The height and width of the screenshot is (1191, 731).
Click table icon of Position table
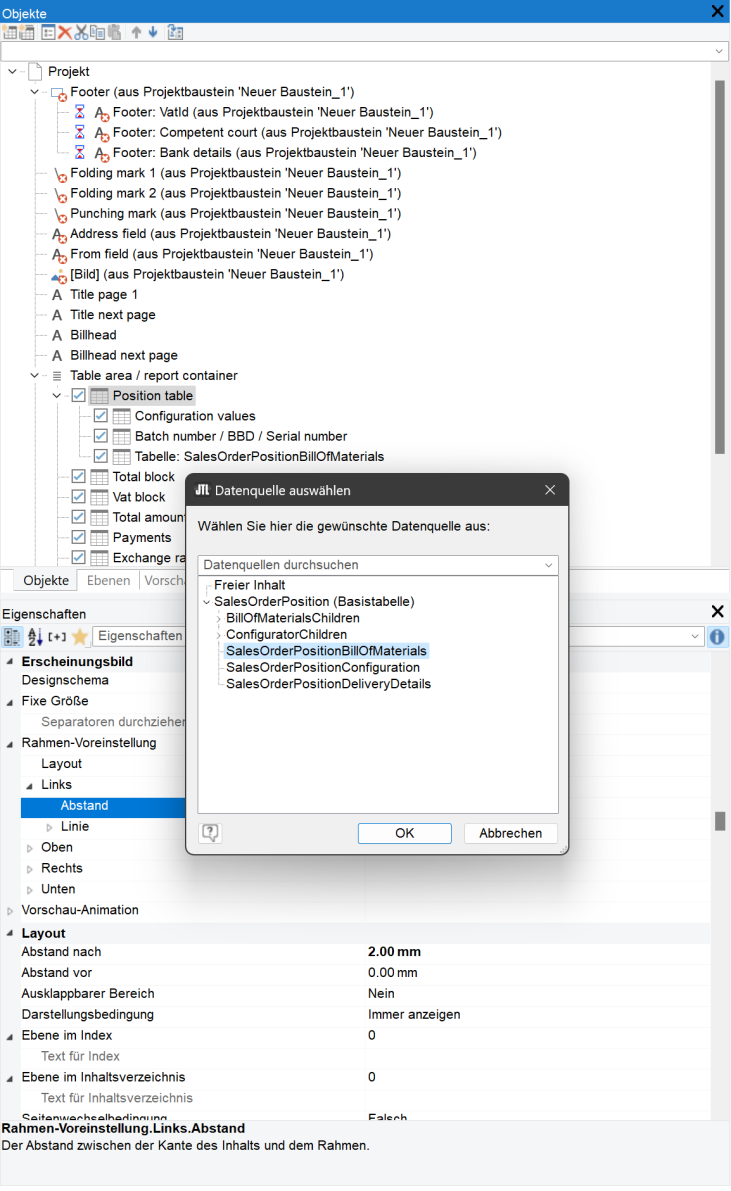[100, 396]
